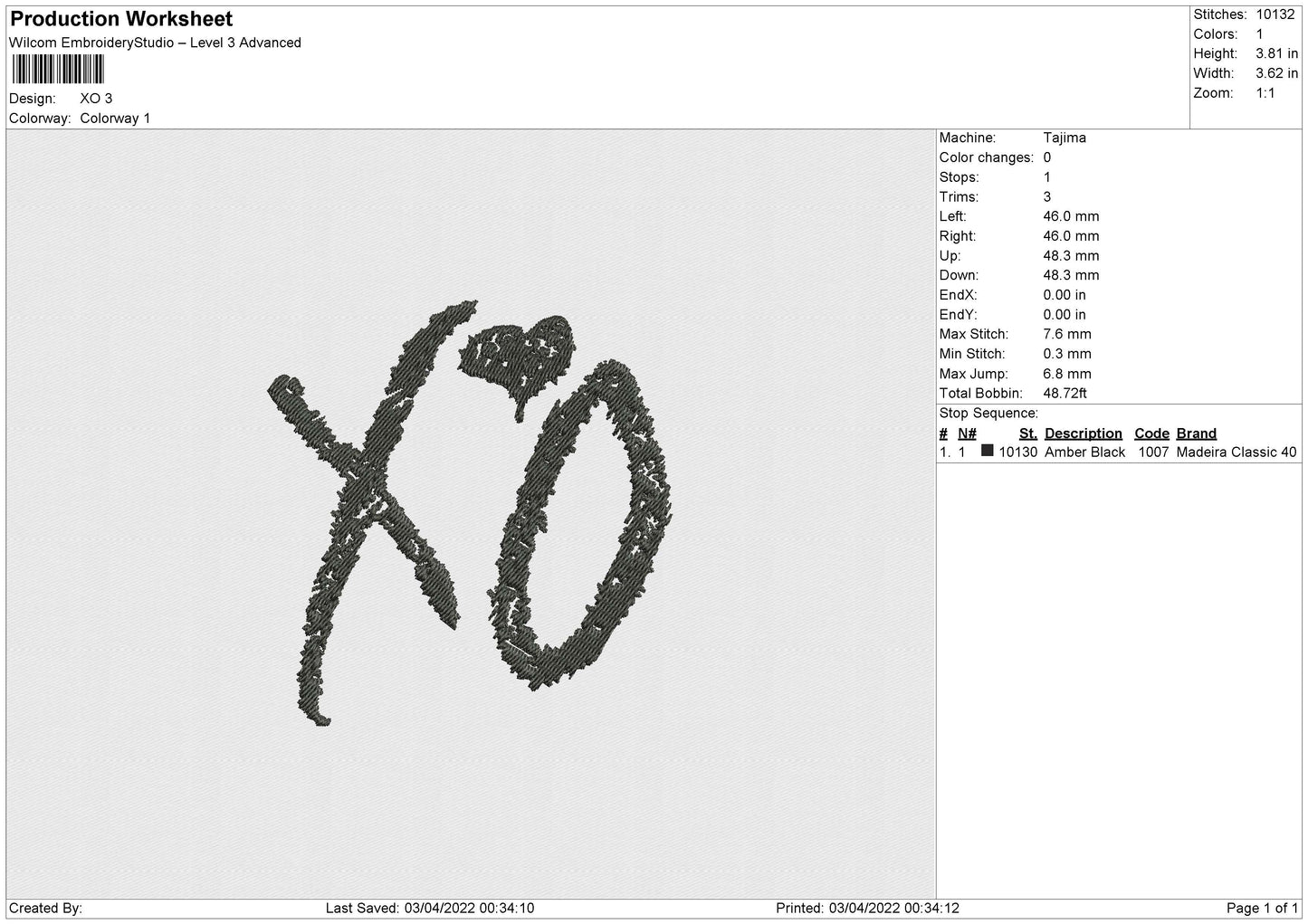Click the N# column header
Viewport: 1308px width, 924px height.
coord(967,433)
